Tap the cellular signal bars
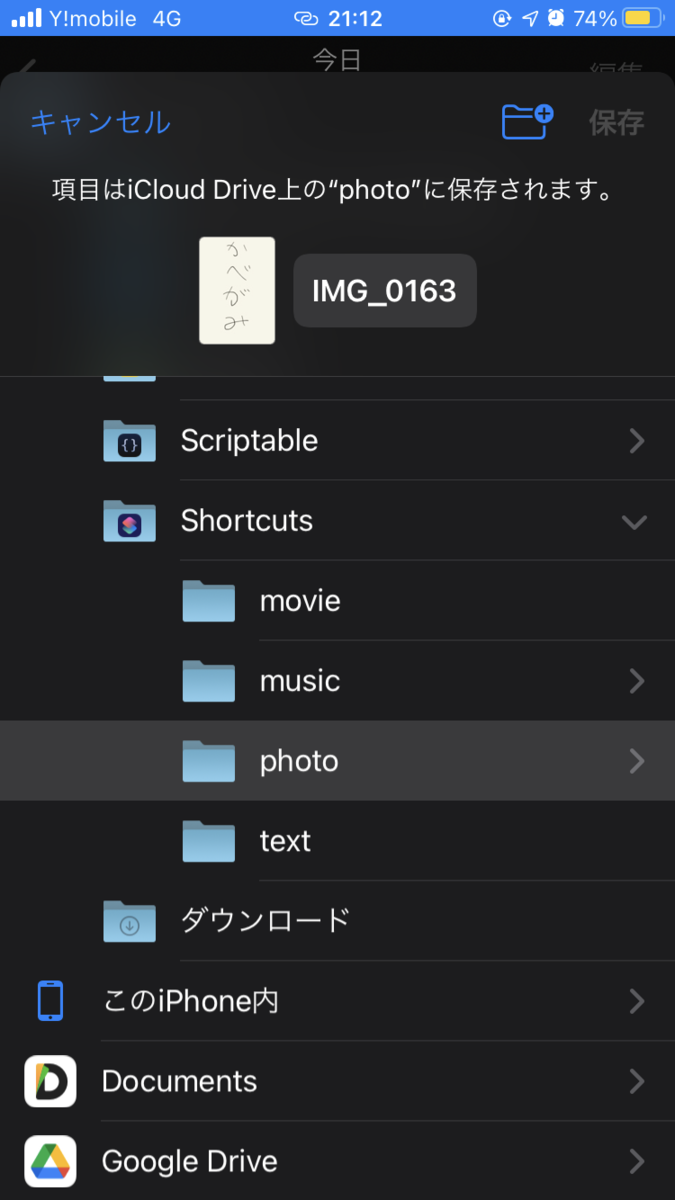Screen dimensions: 675x1200 (x=26, y=18)
